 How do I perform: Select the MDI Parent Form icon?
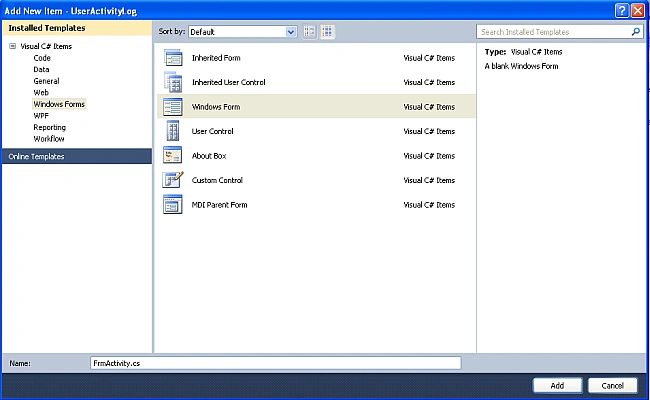[x=172, y=204]
